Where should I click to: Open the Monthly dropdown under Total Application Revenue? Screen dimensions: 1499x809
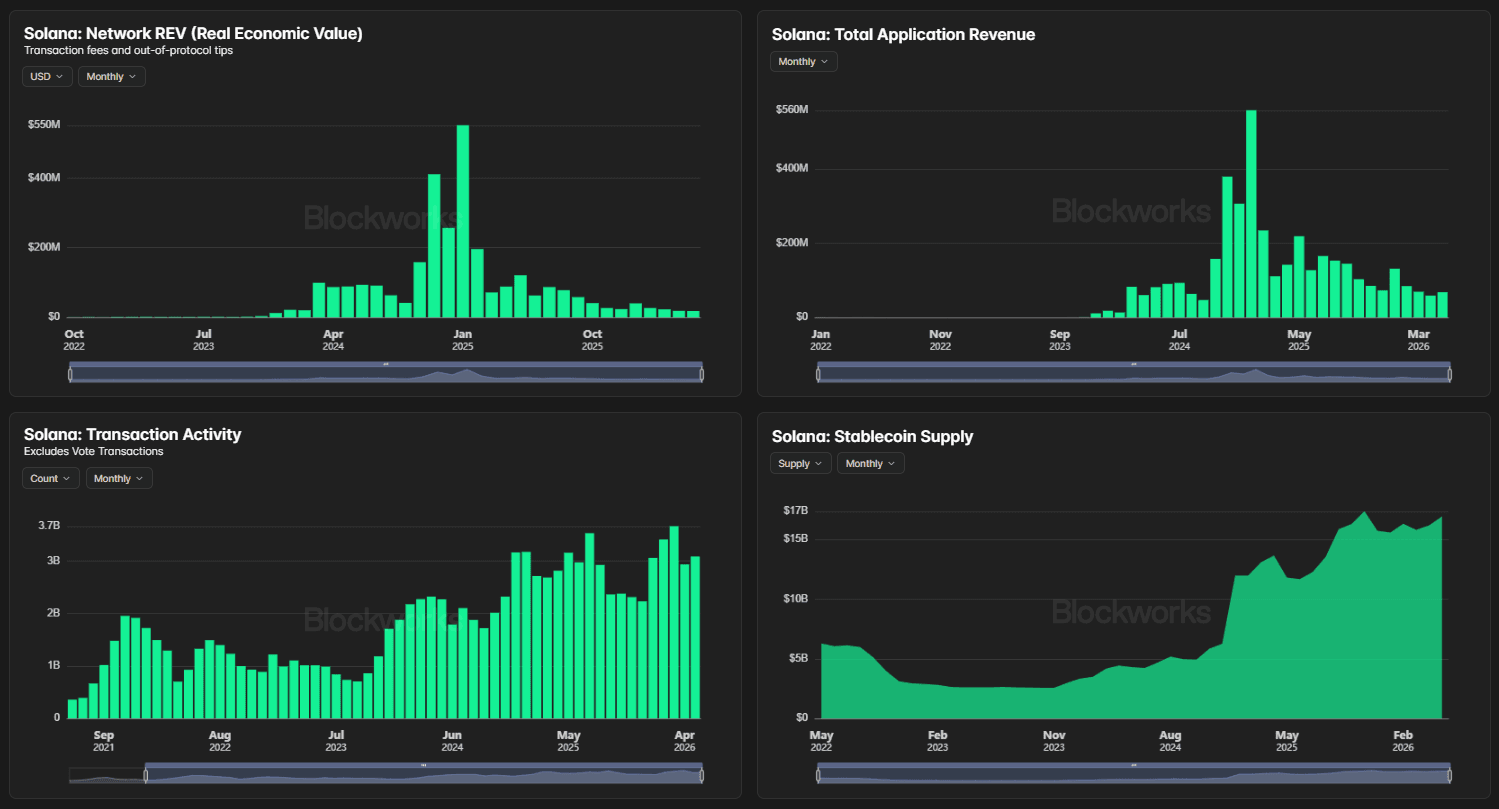[804, 61]
